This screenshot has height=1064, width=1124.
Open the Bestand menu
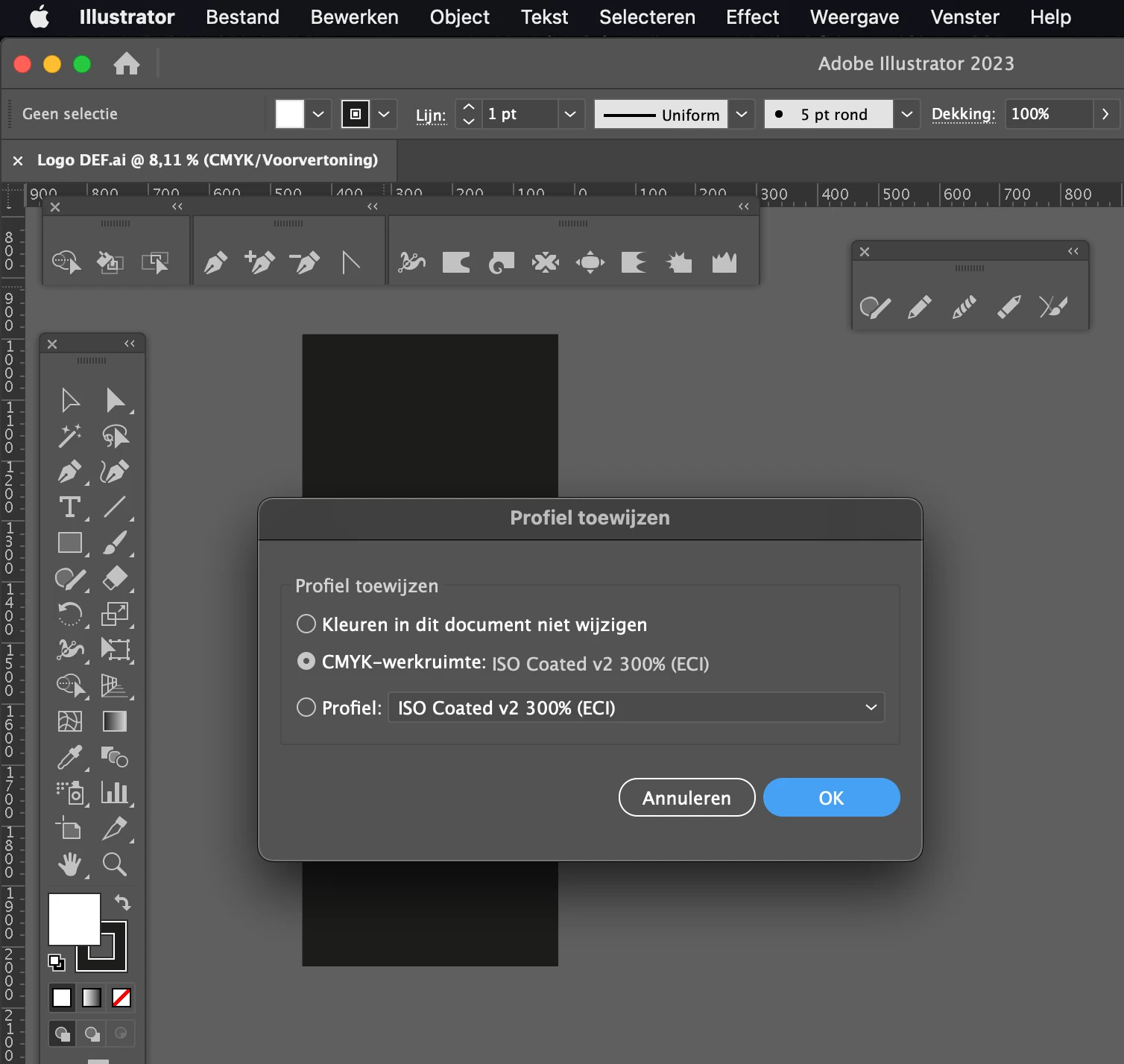click(x=242, y=17)
